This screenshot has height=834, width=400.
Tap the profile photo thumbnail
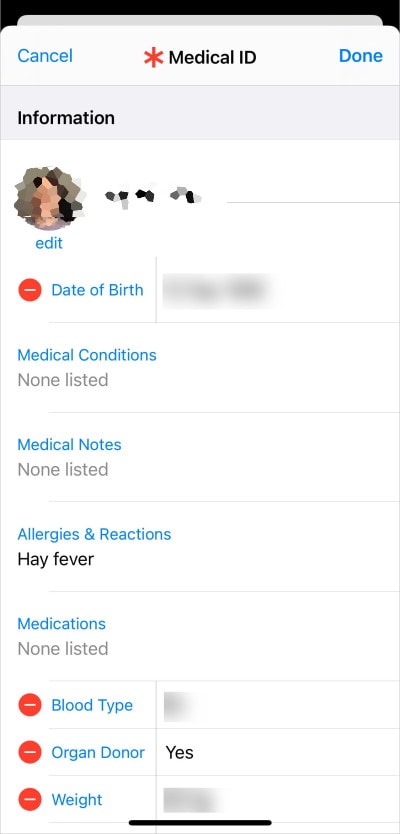[x=49, y=198]
